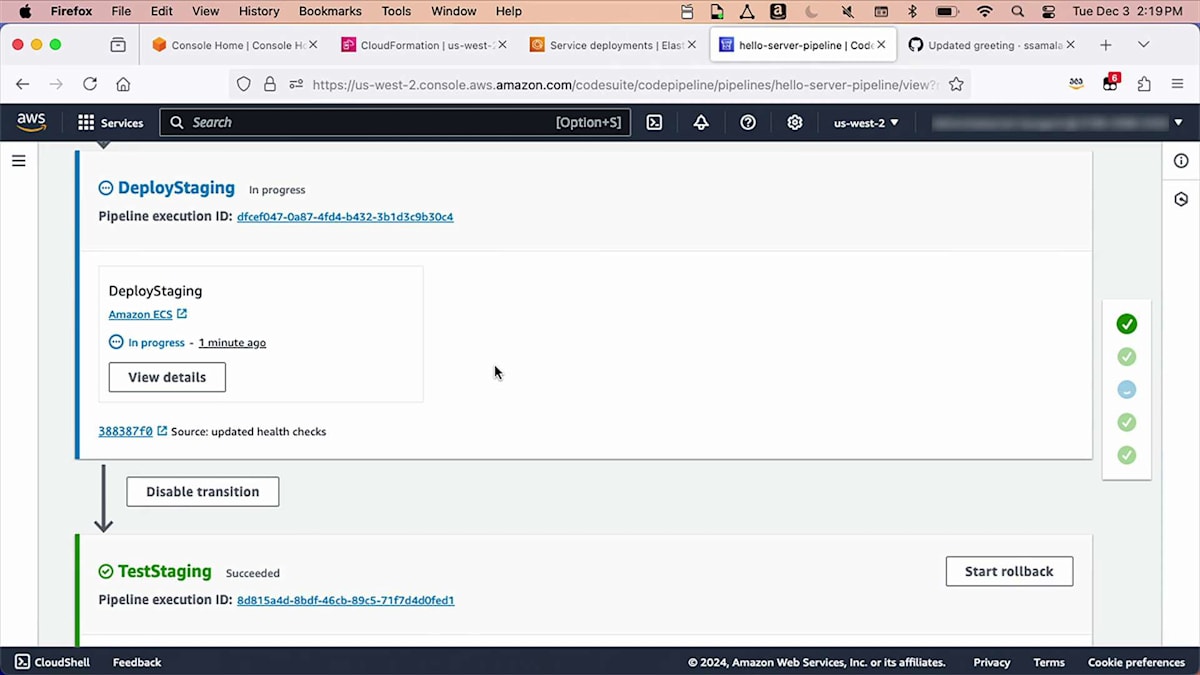1200x675 pixels.
Task: Open the notifications bell
Action: click(701, 122)
